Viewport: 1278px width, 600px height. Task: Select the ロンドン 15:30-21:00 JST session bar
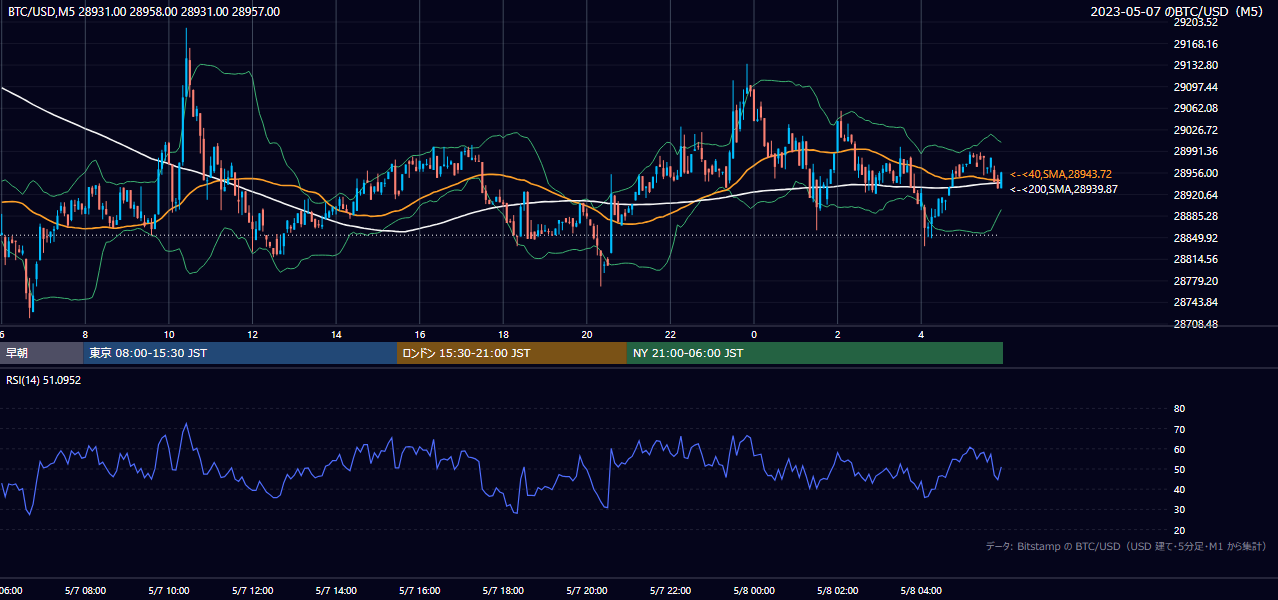(x=512, y=353)
